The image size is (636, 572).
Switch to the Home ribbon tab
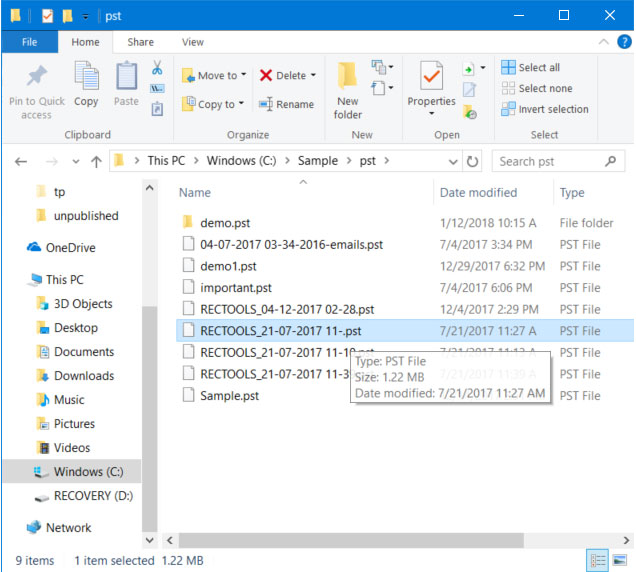click(85, 42)
